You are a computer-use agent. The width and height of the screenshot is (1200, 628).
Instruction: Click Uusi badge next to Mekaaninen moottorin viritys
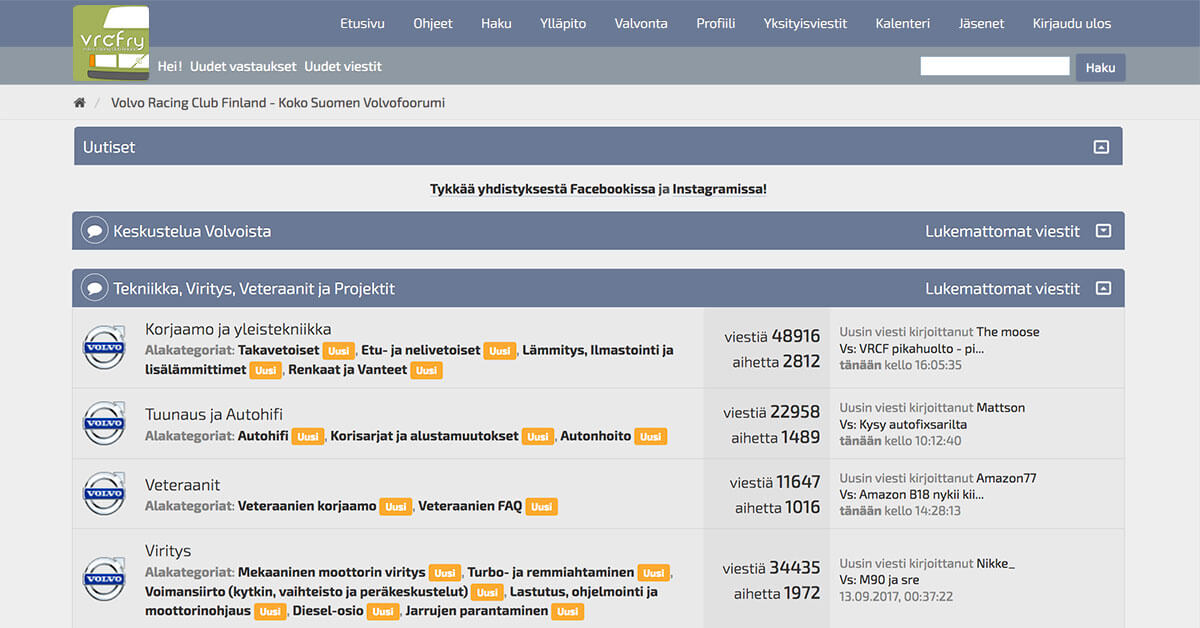445,573
